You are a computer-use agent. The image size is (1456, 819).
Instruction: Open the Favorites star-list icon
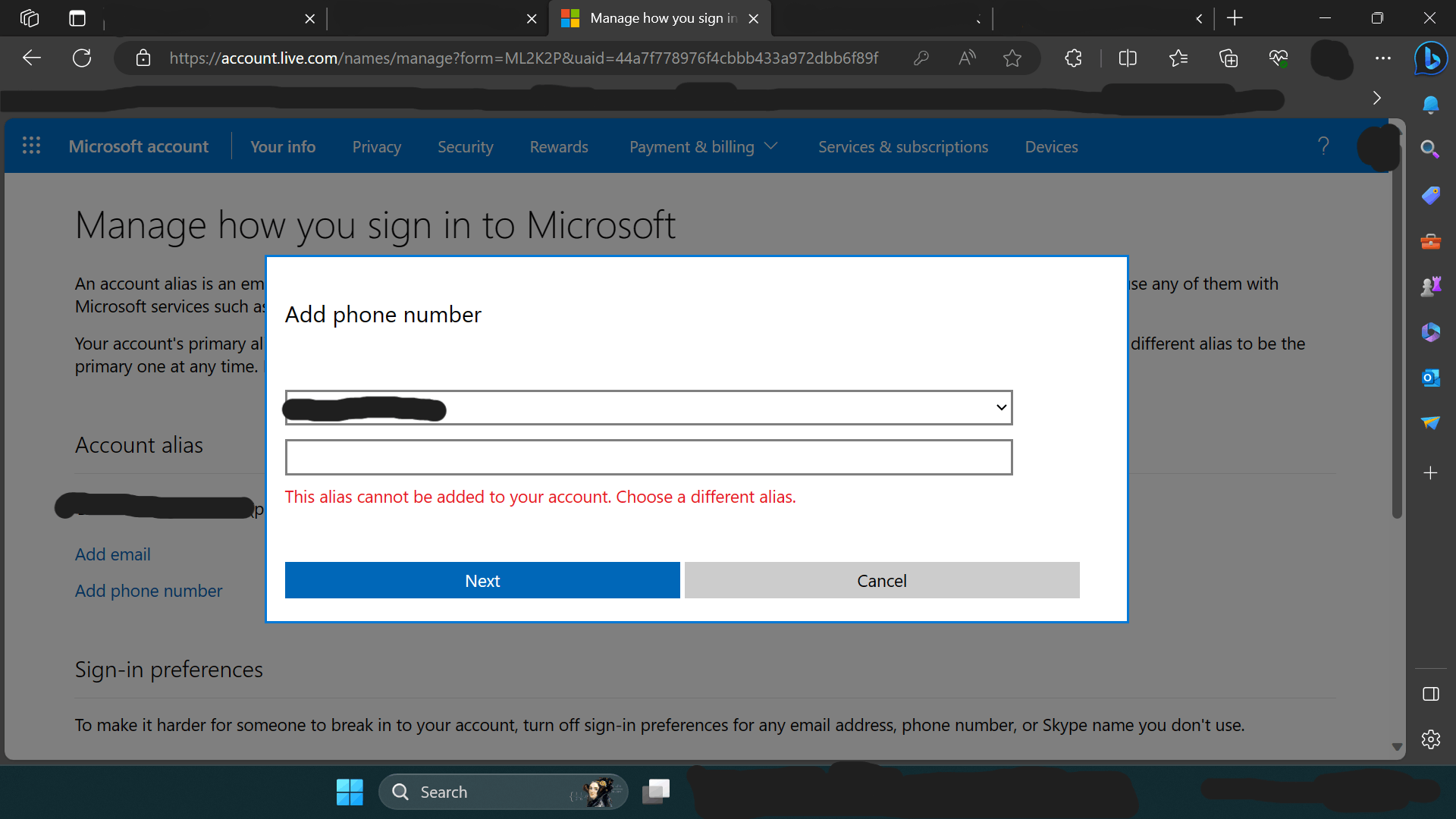1178,58
